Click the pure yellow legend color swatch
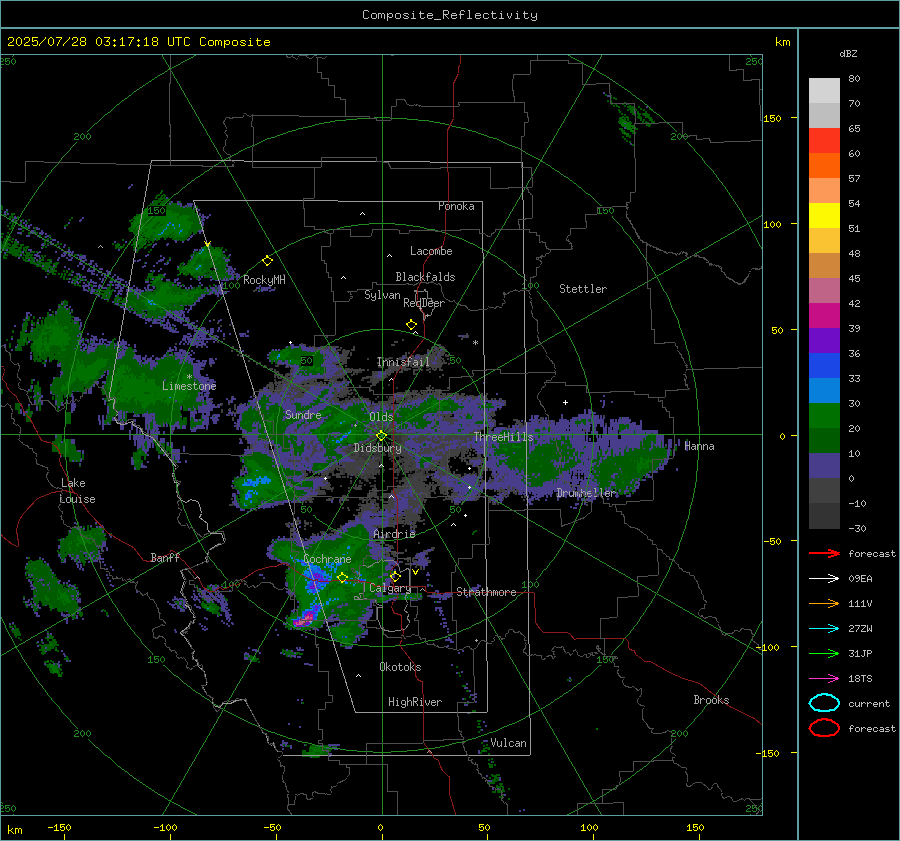Viewport: 900px width, 841px height. pos(824,215)
